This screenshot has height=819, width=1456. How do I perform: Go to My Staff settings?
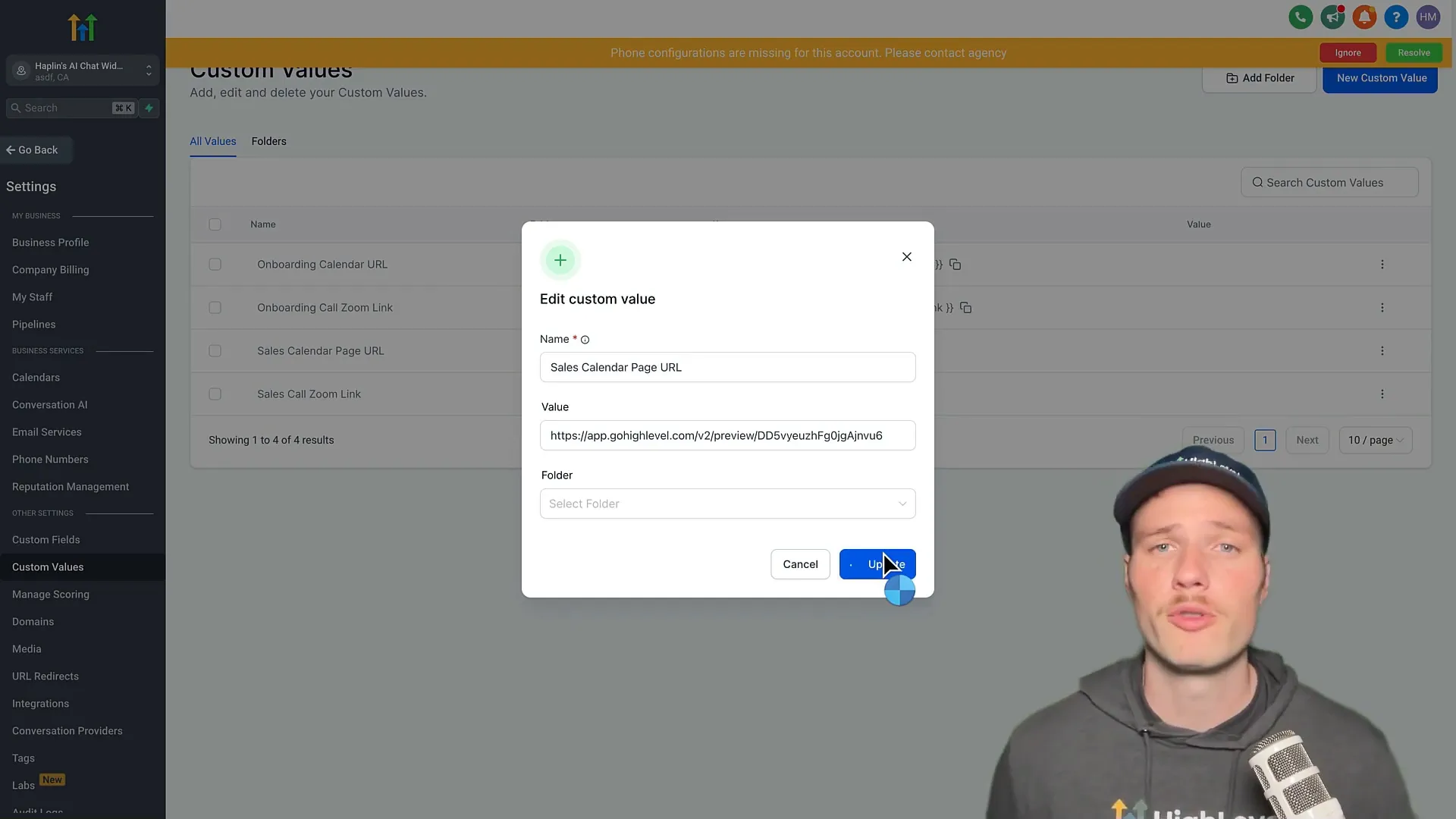[33, 297]
